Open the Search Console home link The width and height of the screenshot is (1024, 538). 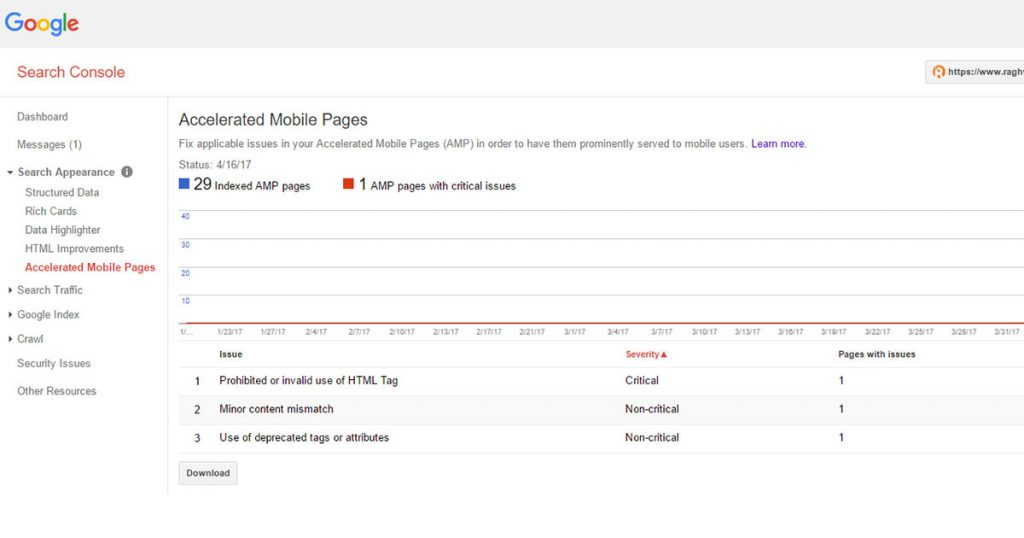71,72
